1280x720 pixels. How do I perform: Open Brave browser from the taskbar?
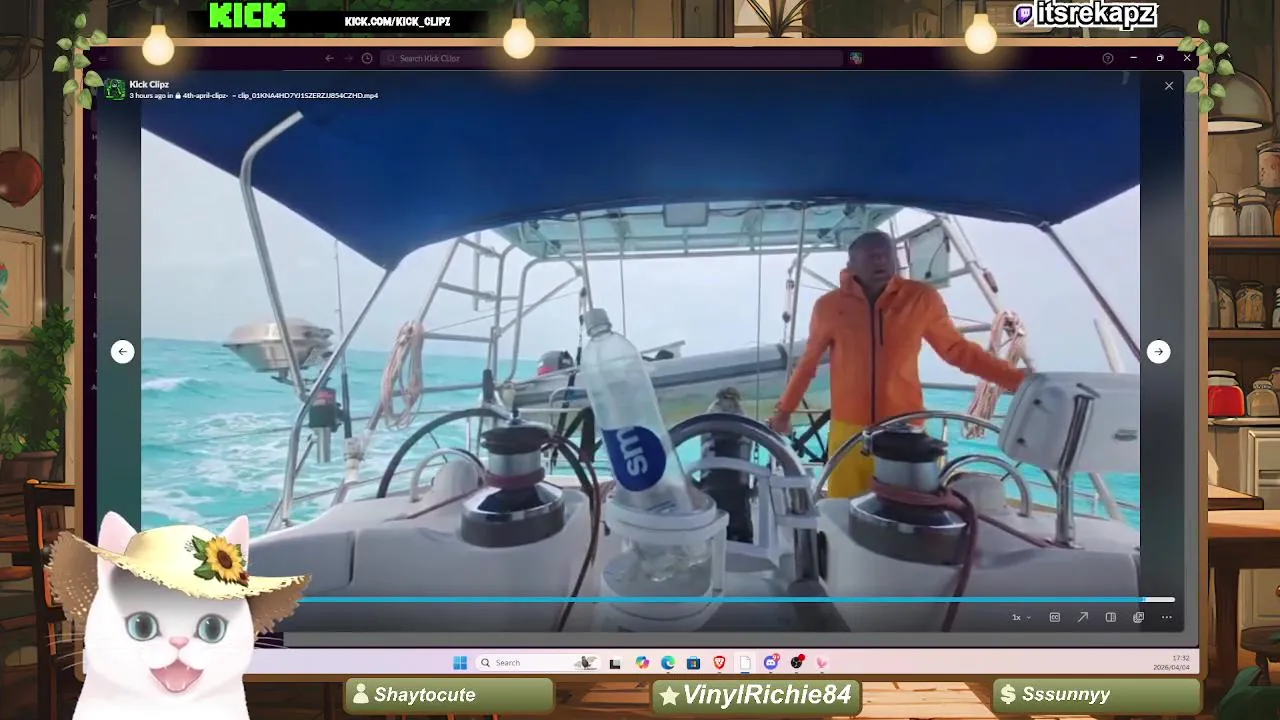719,663
